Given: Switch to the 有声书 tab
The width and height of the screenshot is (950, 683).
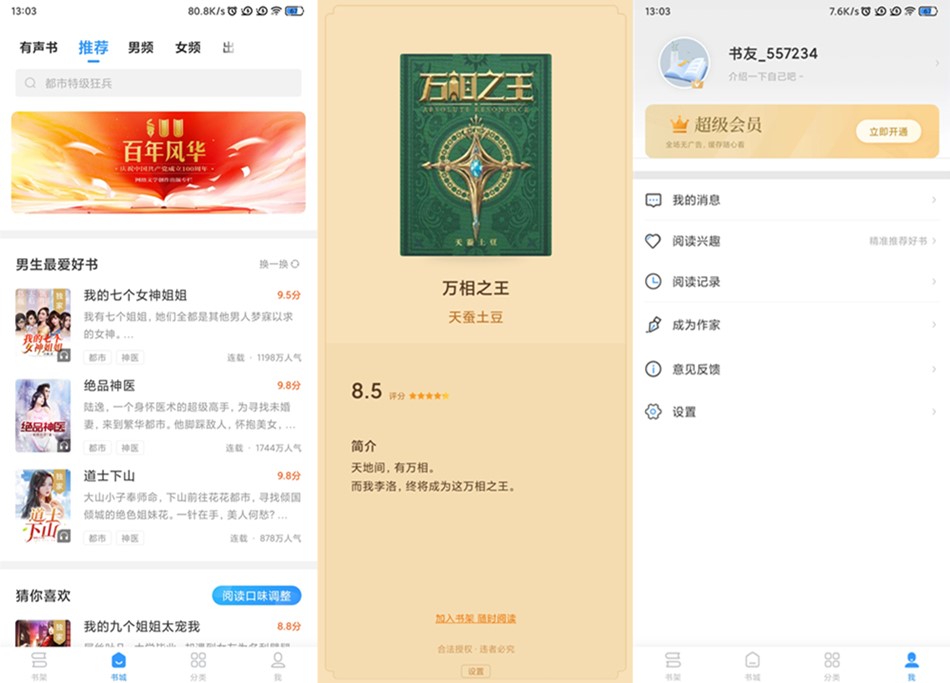Looking at the screenshot, I should [x=39, y=47].
